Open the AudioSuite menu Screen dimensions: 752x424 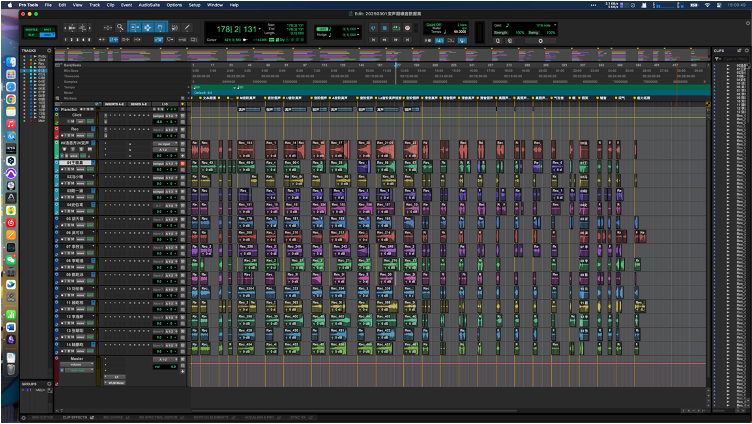(148, 4)
